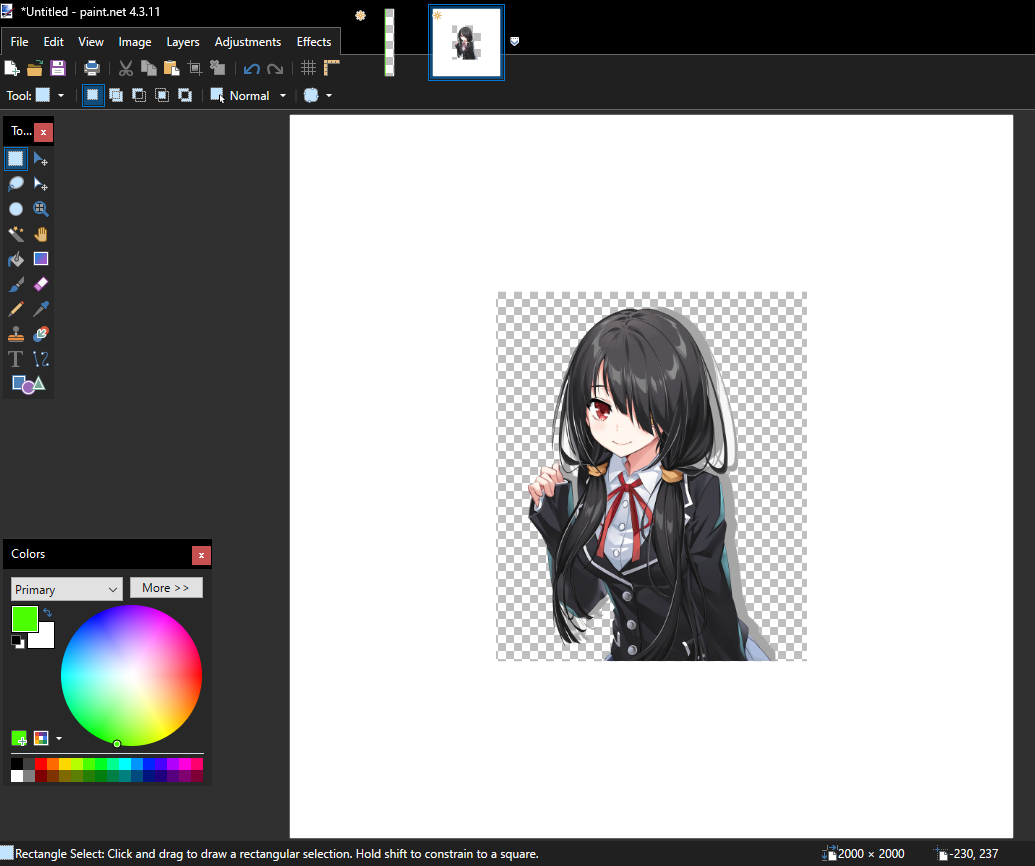Screen dimensions: 1035x866
Task: Open the Primary color selector combo box
Action: point(67,589)
